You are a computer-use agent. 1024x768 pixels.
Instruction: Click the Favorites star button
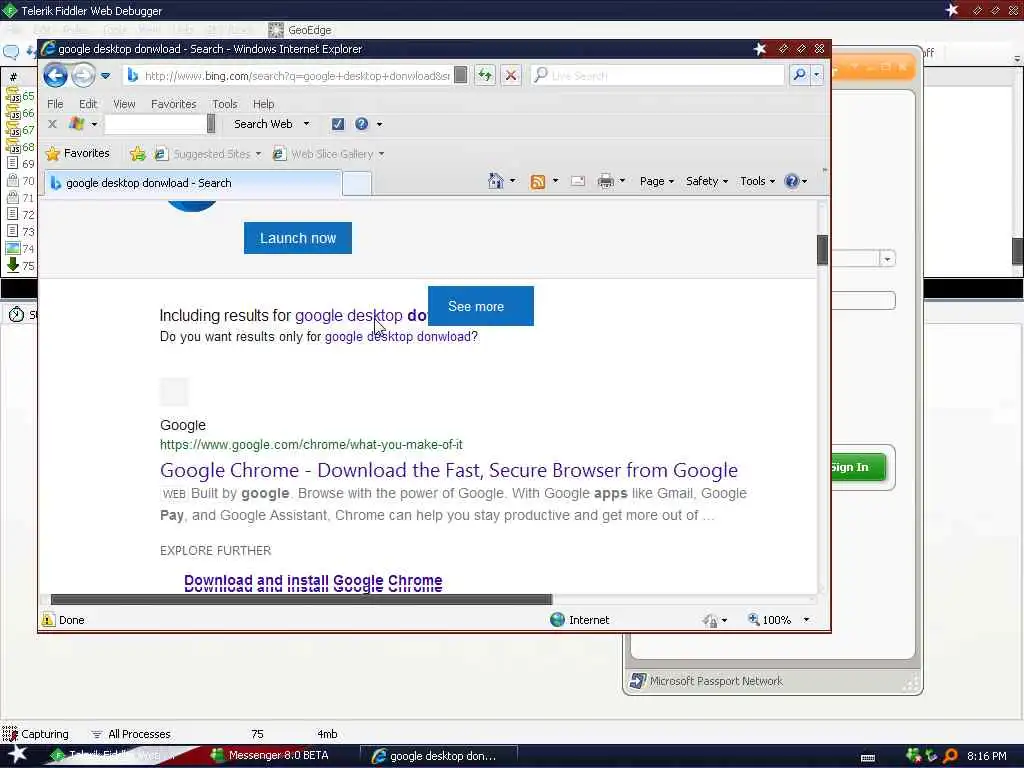78,153
